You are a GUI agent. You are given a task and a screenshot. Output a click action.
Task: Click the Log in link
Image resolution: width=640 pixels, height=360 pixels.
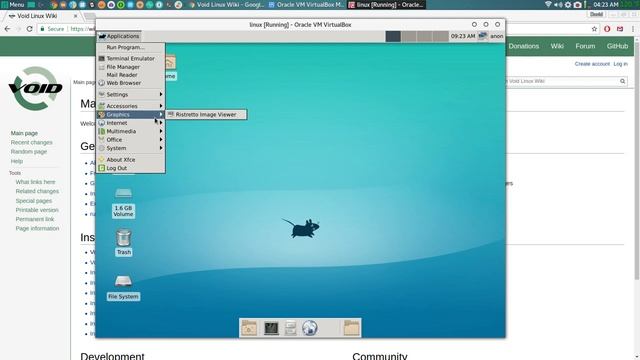(620, 64)
